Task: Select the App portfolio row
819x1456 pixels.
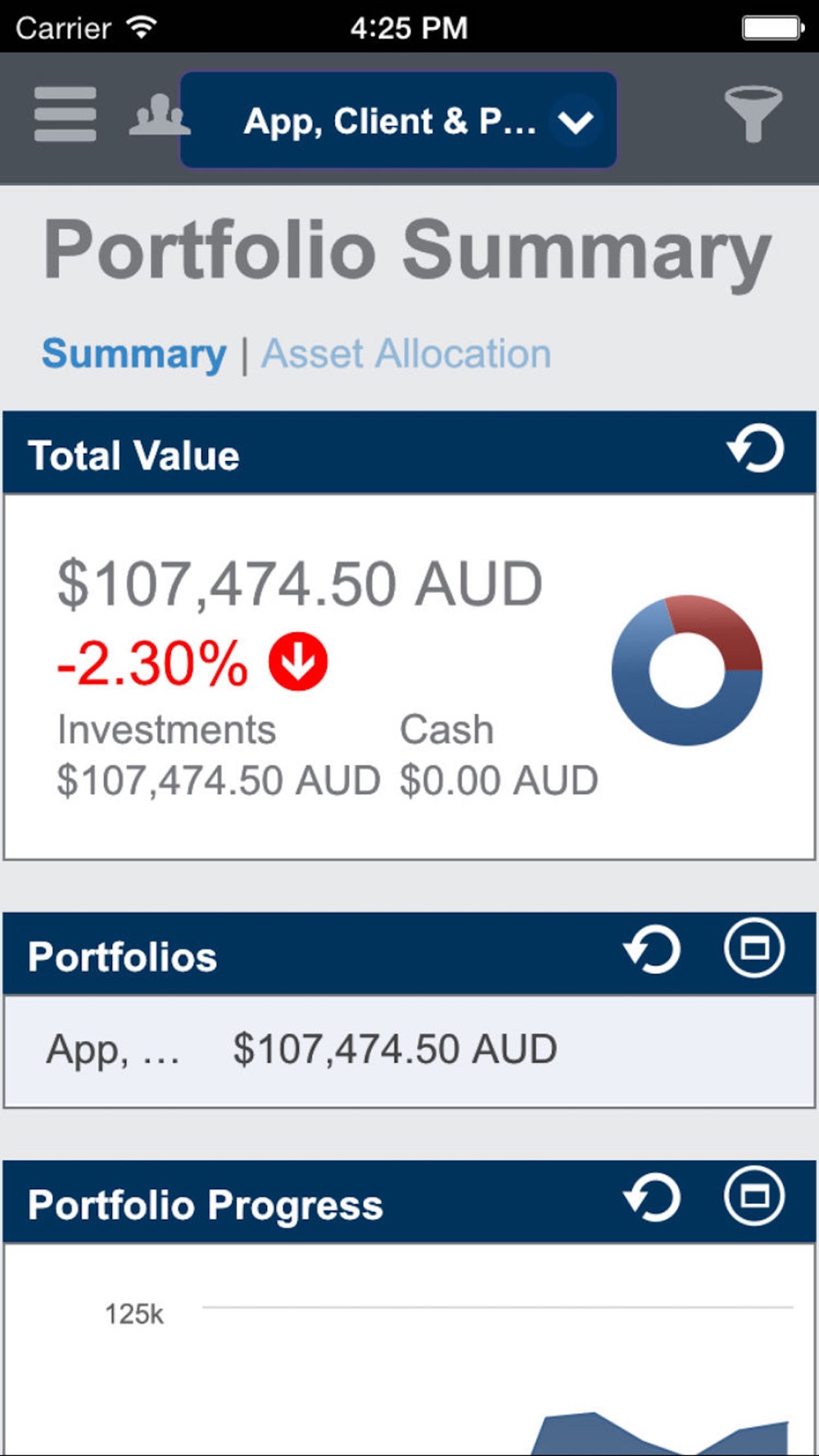Action: (409, 1051)
